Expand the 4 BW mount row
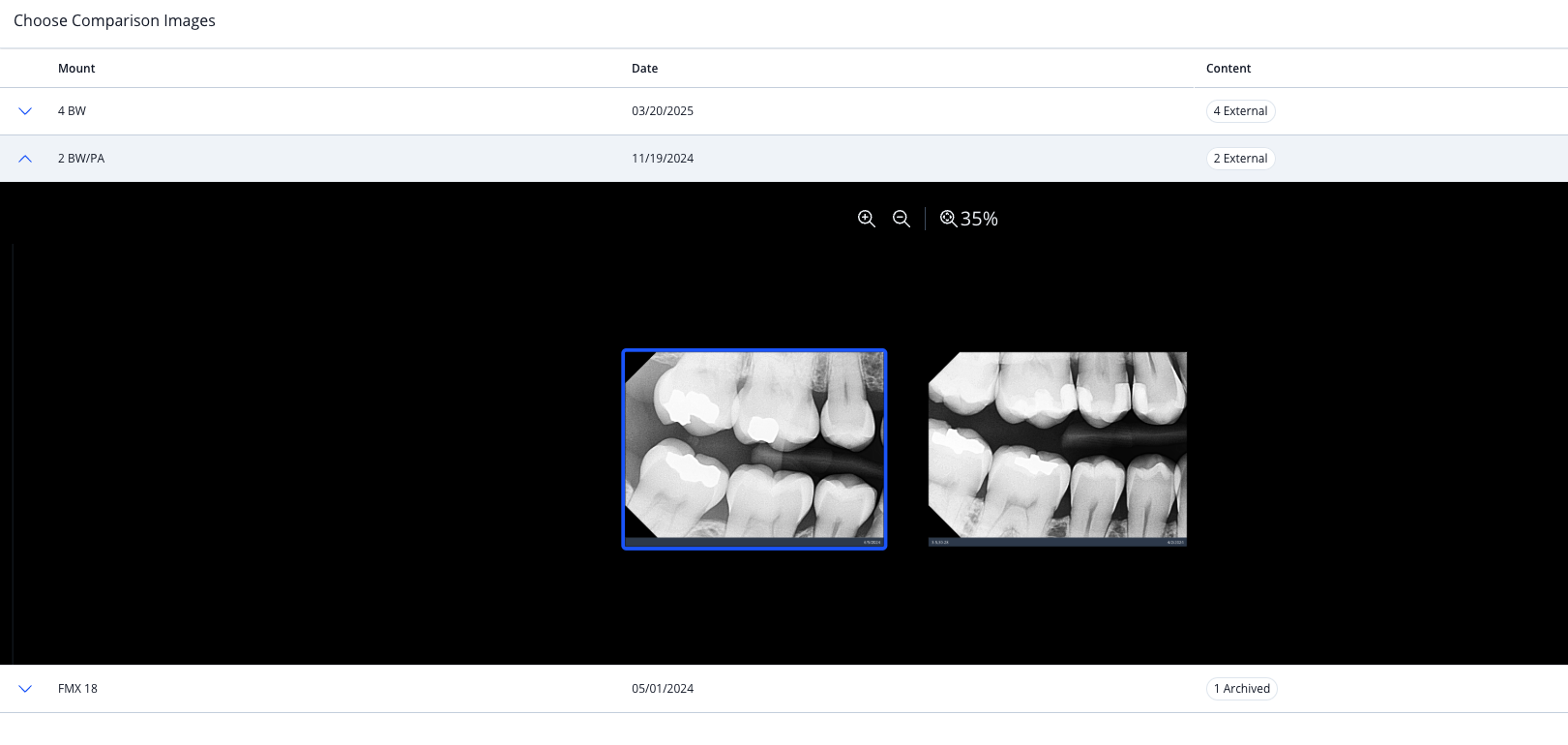1568x745 pixels. [25, 111]
